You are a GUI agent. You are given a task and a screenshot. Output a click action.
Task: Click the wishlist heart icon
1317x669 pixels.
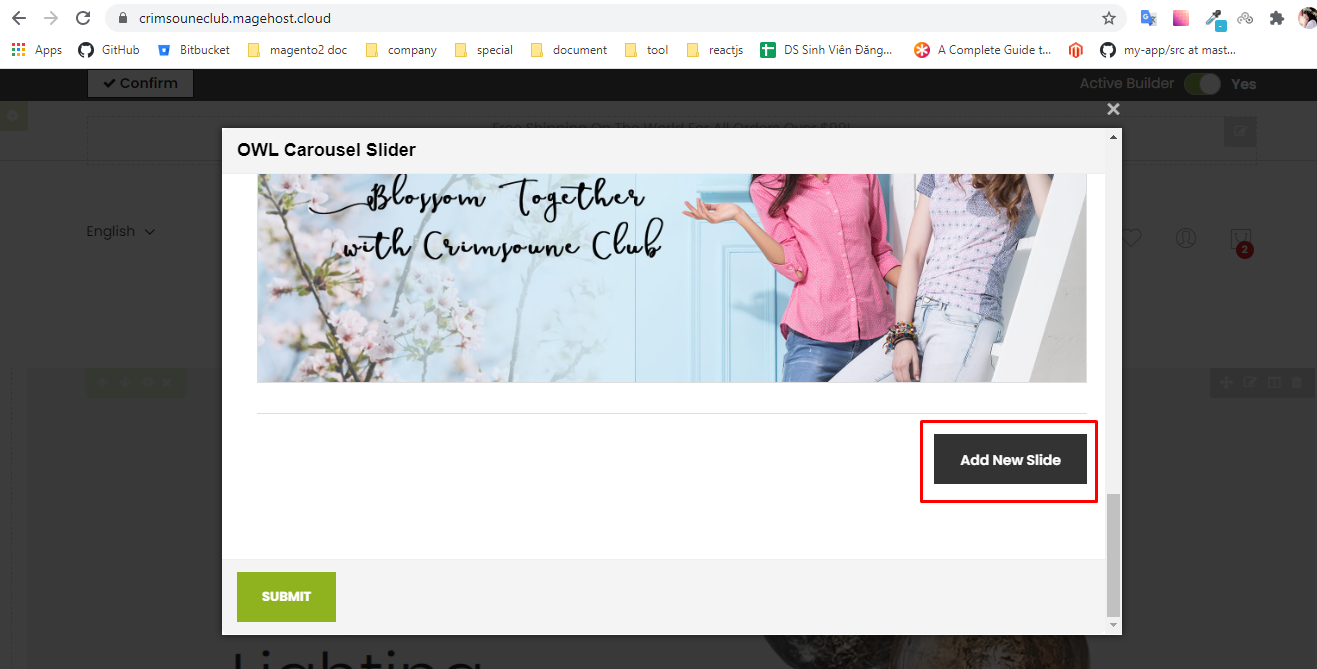coord(1131,238)
